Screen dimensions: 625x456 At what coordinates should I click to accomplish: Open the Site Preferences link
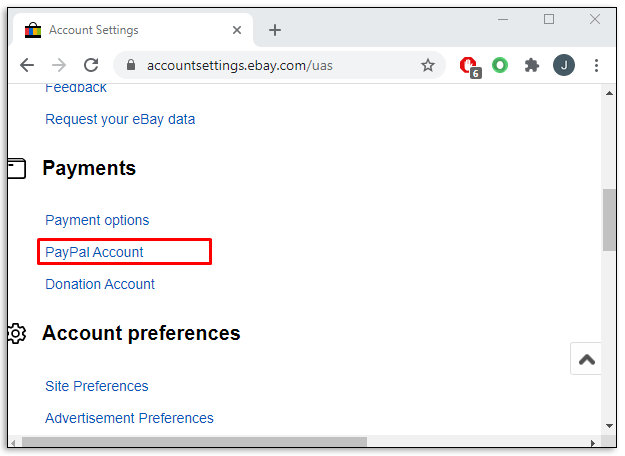tap(97, 386)
